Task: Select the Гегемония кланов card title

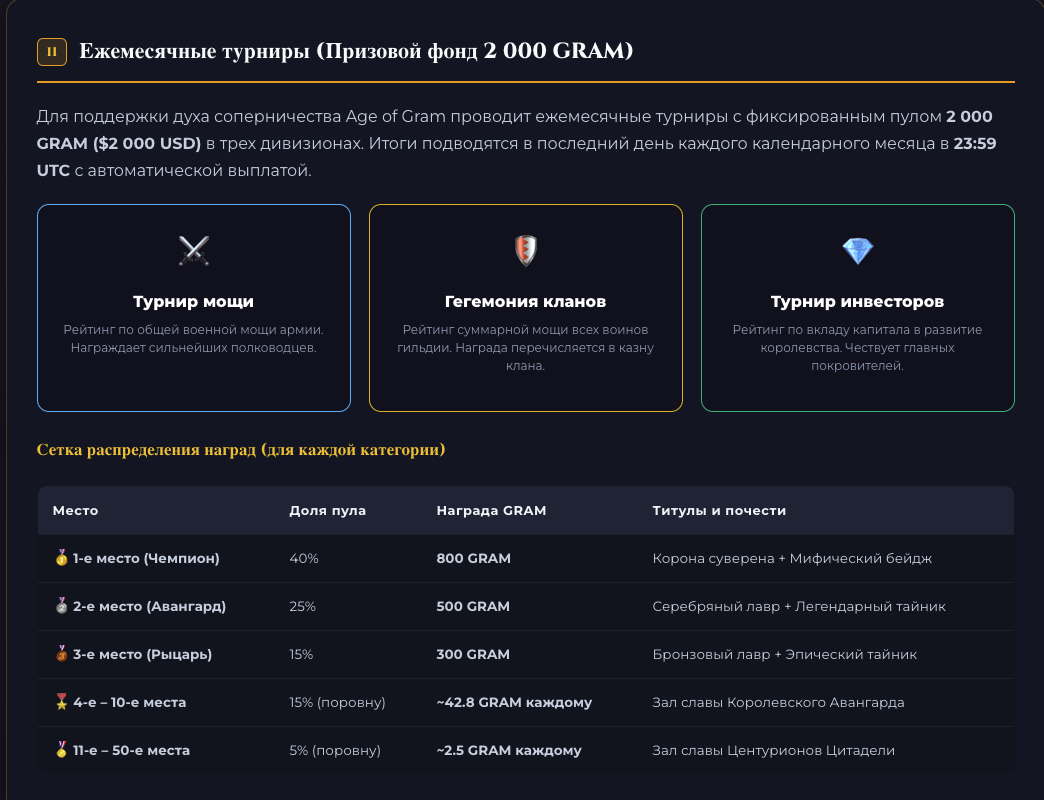Action: 526,301
